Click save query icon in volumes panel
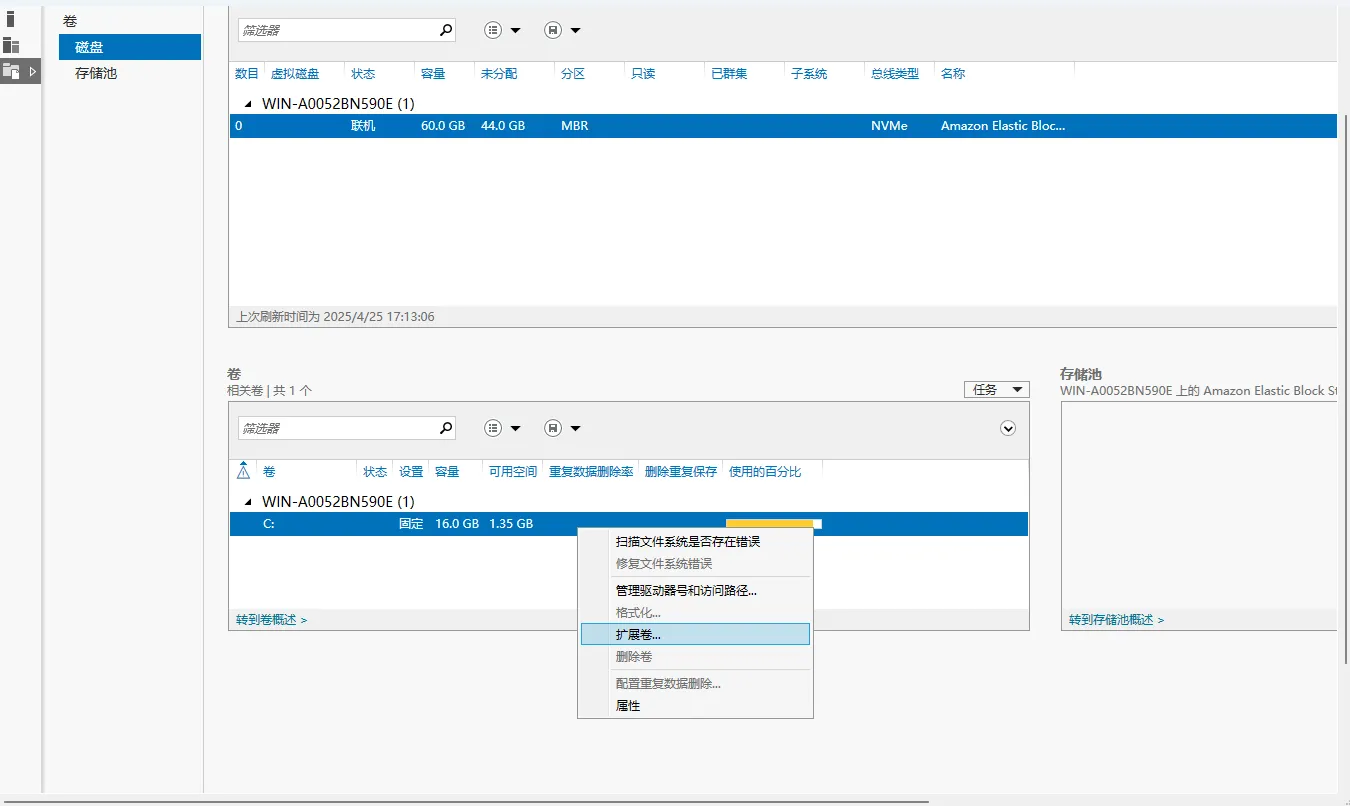Viewport: 1350px width, 806px height. 562,428
